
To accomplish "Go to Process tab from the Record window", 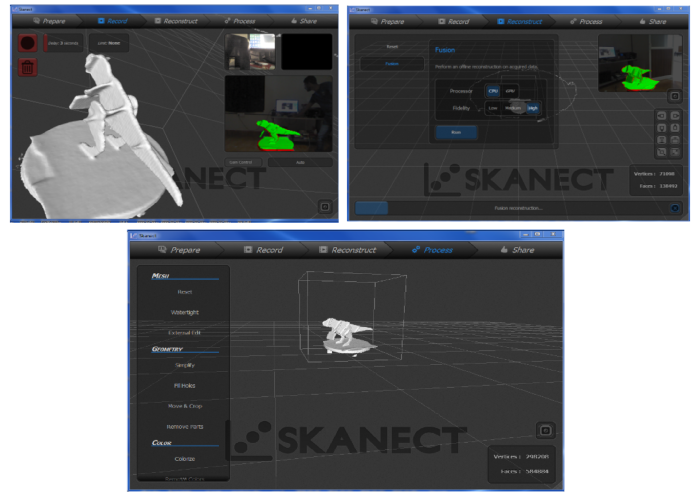I will [240, 21].
